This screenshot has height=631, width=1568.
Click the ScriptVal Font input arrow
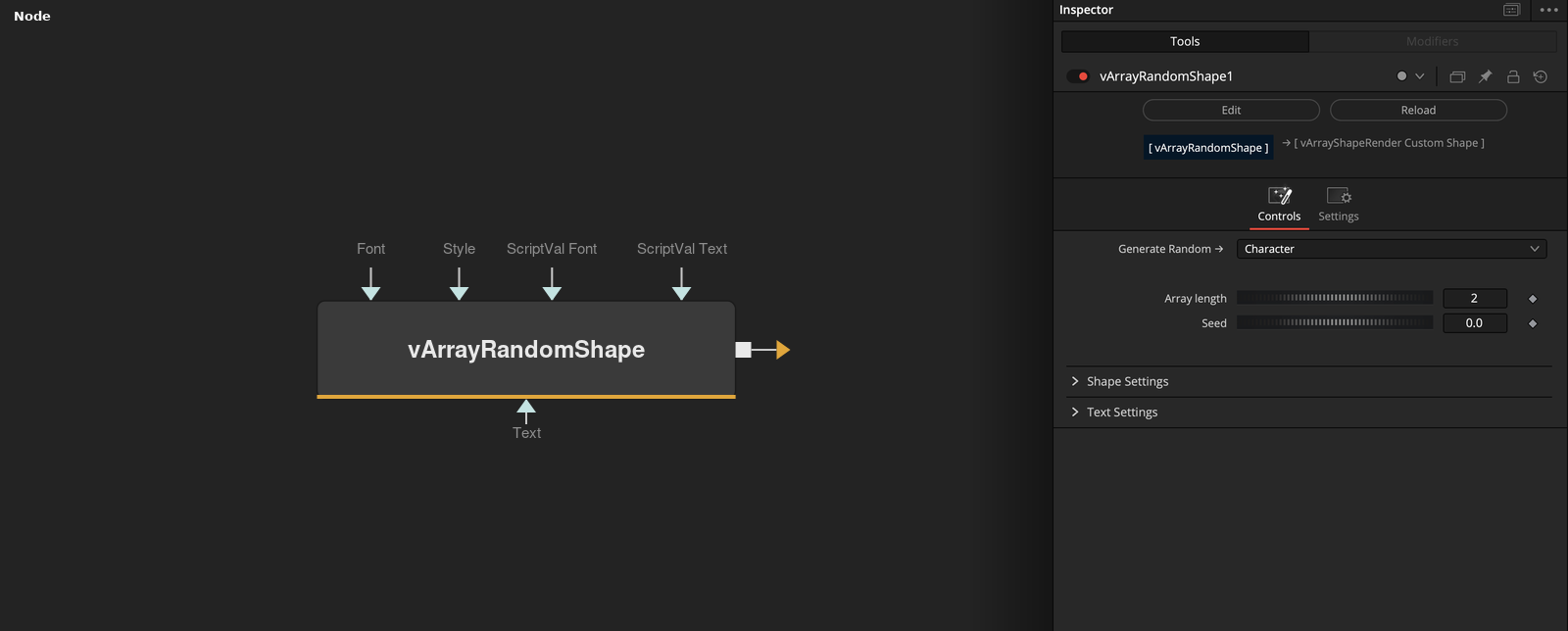point(552,284)
